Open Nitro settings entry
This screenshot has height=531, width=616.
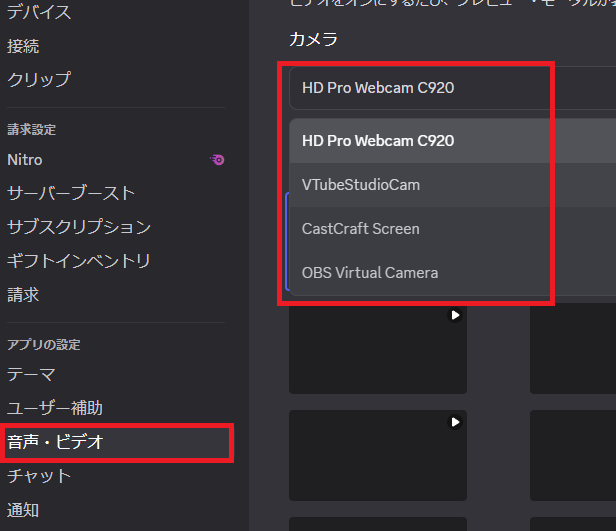pyautogui.click(x=25, y=160)
